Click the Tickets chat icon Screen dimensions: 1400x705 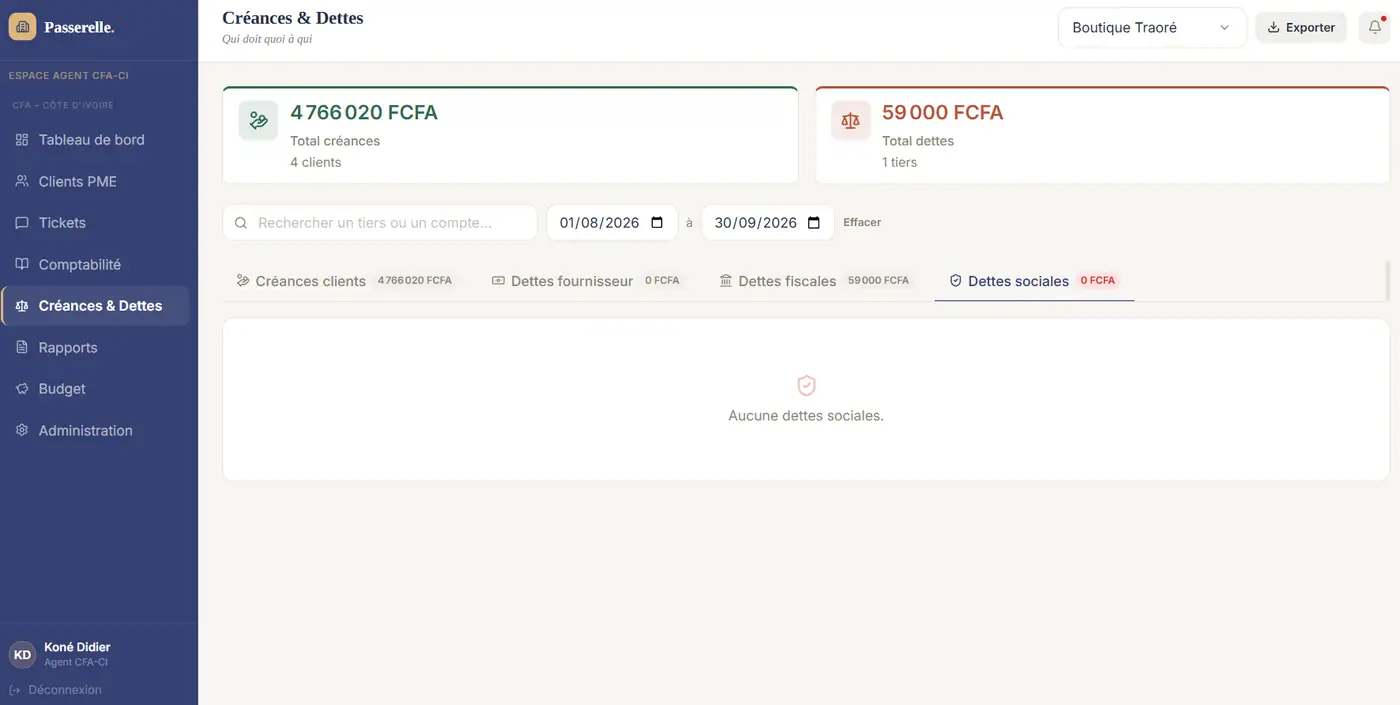pos(22,223)
